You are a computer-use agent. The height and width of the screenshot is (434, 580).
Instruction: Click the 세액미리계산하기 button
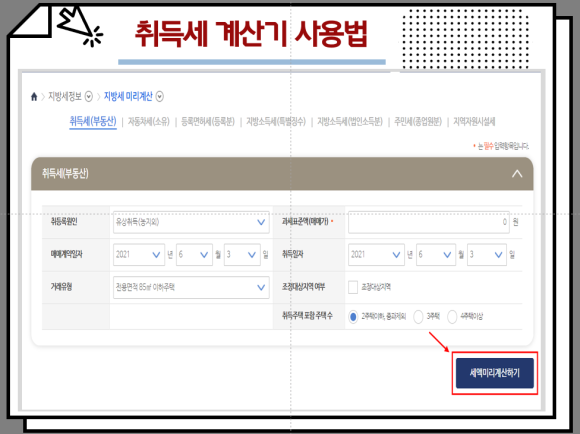(x=495, y=373)
